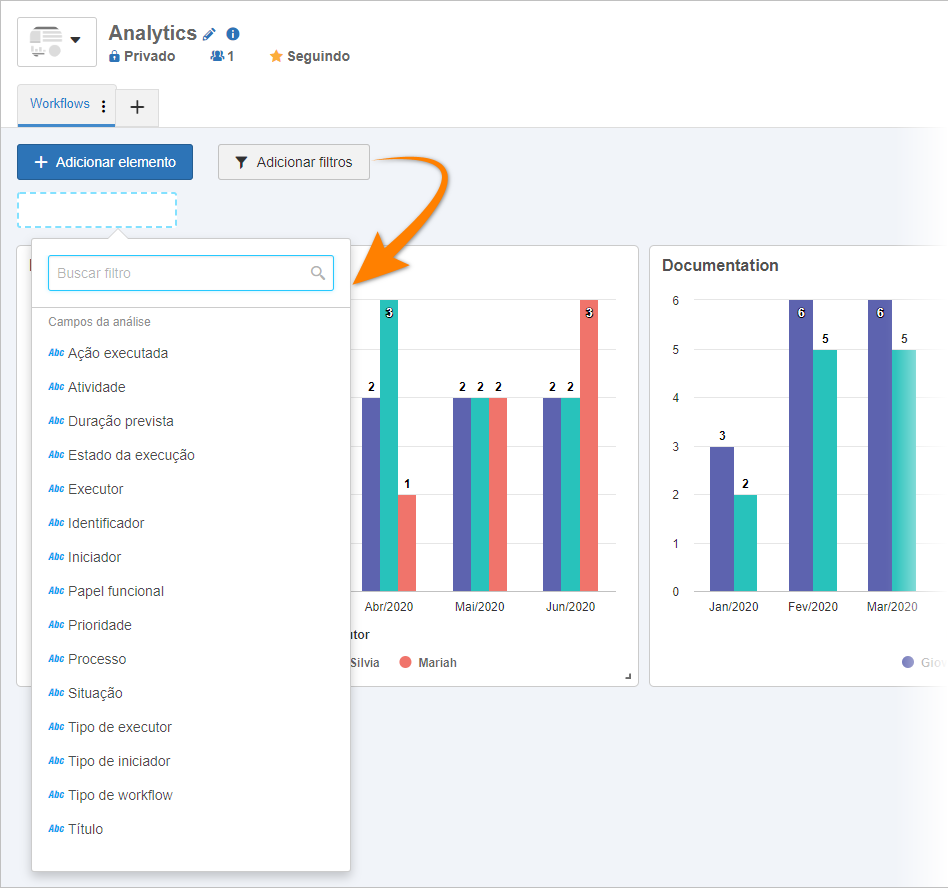Add a new tab with plus
948x888 pixels.
coord(137,108)
